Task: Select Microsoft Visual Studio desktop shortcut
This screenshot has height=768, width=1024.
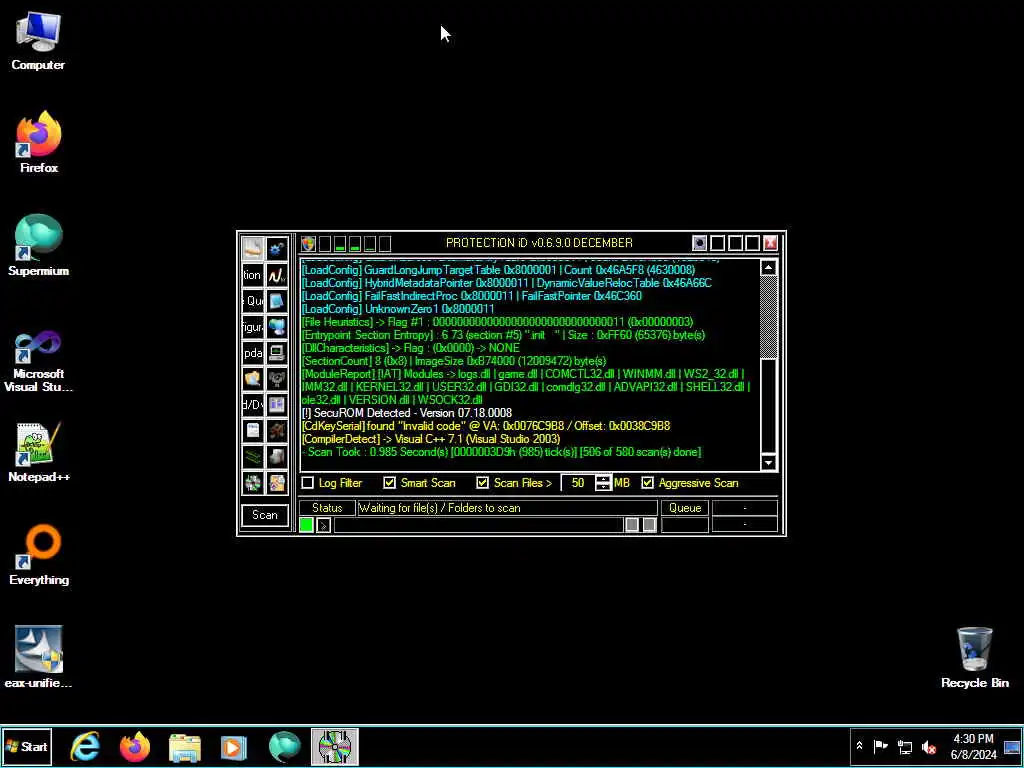Action: [x=39, y=361]
